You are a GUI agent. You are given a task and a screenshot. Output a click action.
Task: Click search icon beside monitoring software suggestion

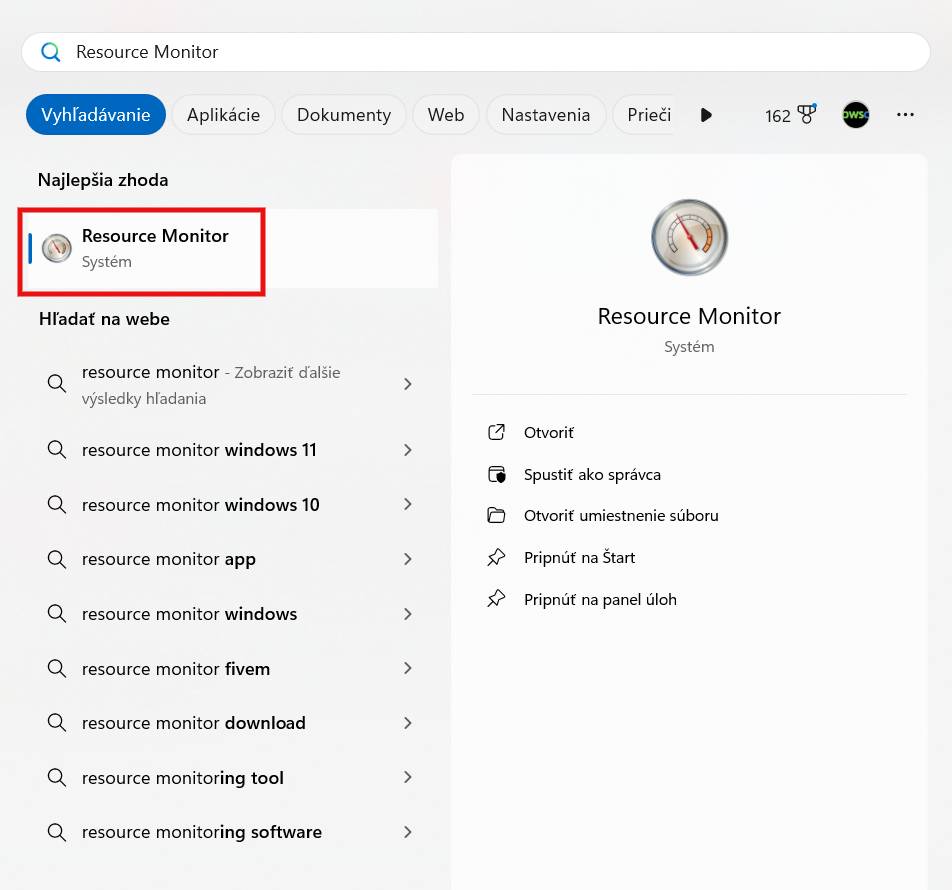pyautogui.click(x=56, y=832)
